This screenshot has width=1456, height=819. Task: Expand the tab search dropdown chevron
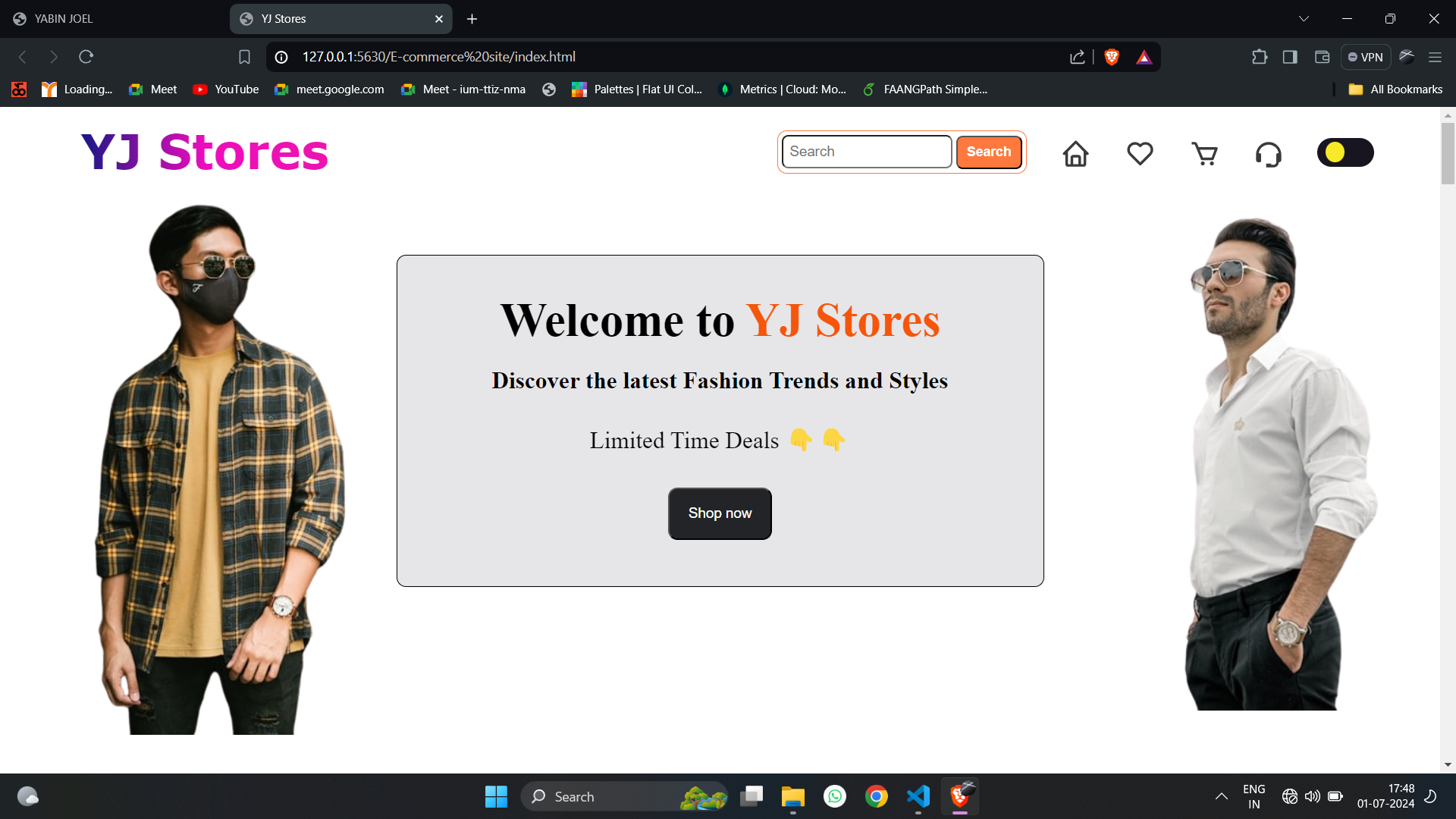(1304, 19)
